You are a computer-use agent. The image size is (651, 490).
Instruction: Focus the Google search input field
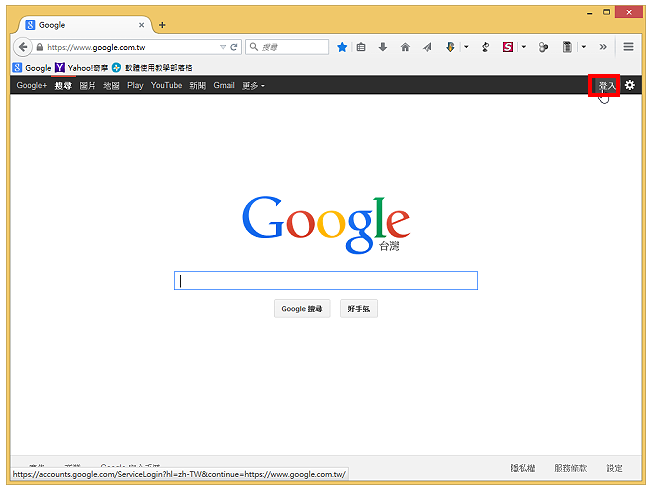coord(326,281)
